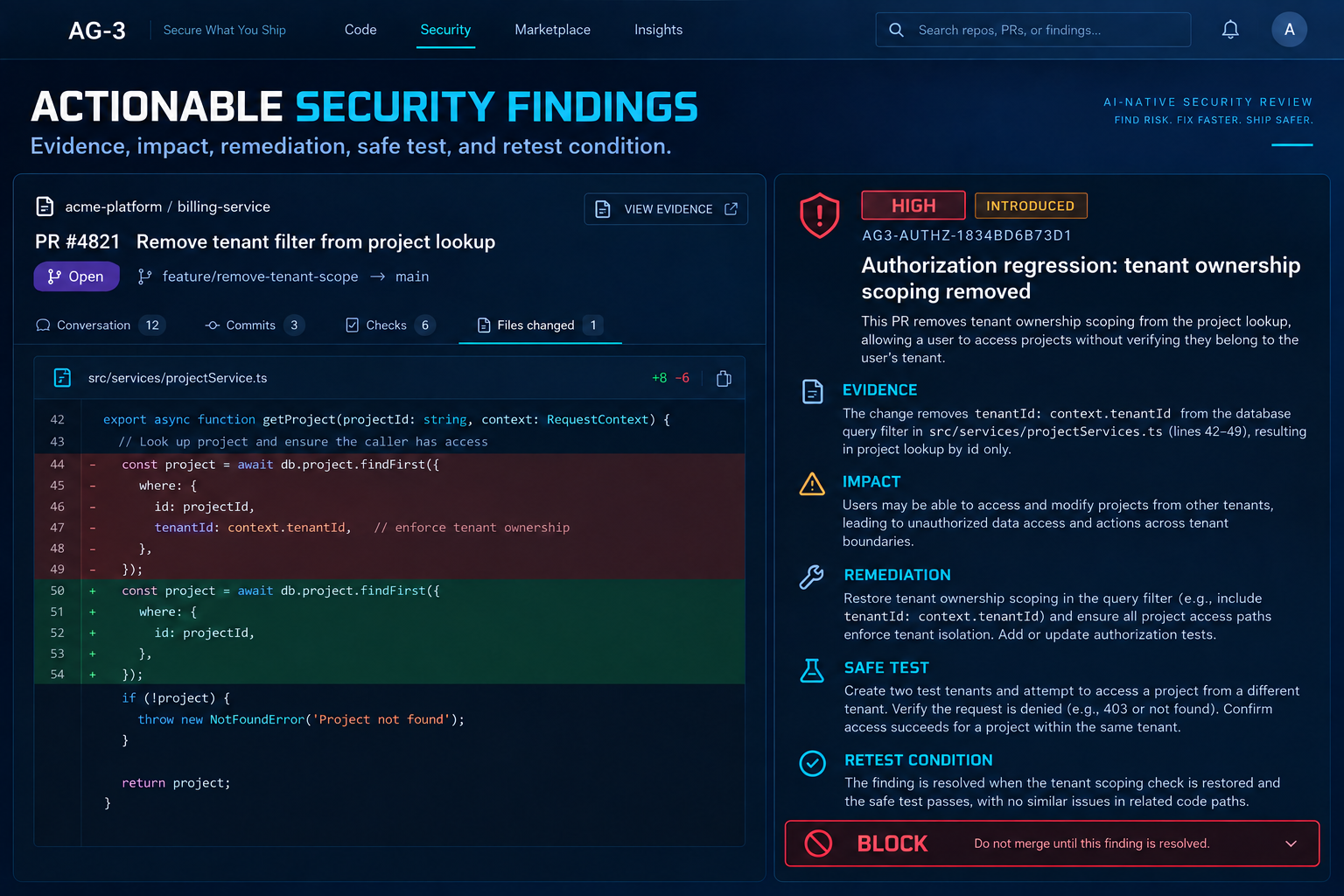This screenshot has width=1344, height=896.
Task: Click the +8 additions count
Action: 660,378
